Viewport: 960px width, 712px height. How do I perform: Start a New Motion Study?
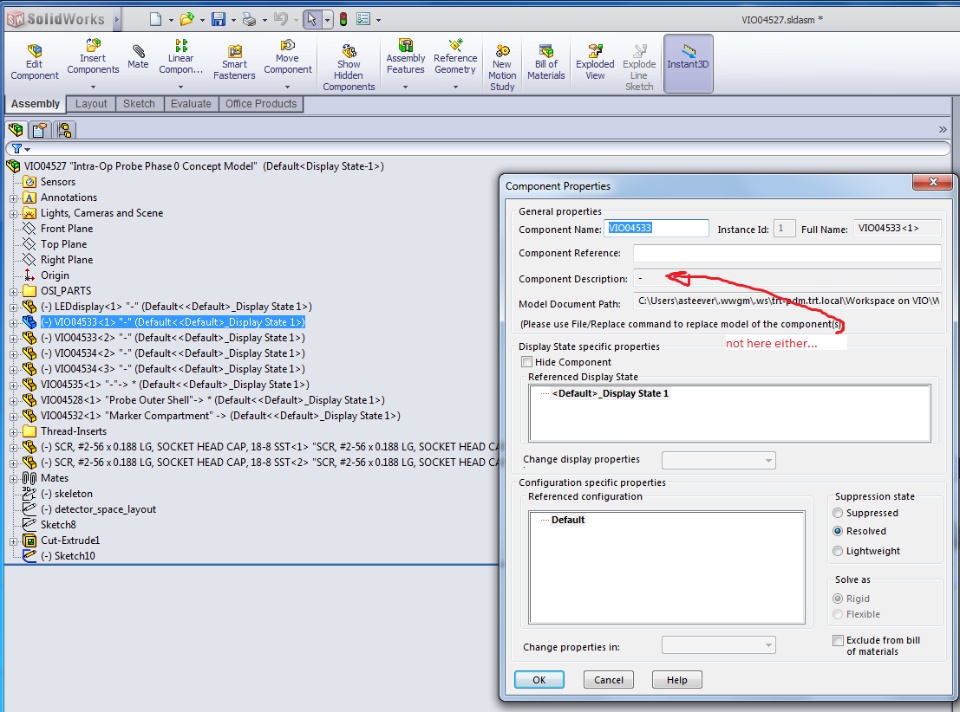(x=502, y=67)
